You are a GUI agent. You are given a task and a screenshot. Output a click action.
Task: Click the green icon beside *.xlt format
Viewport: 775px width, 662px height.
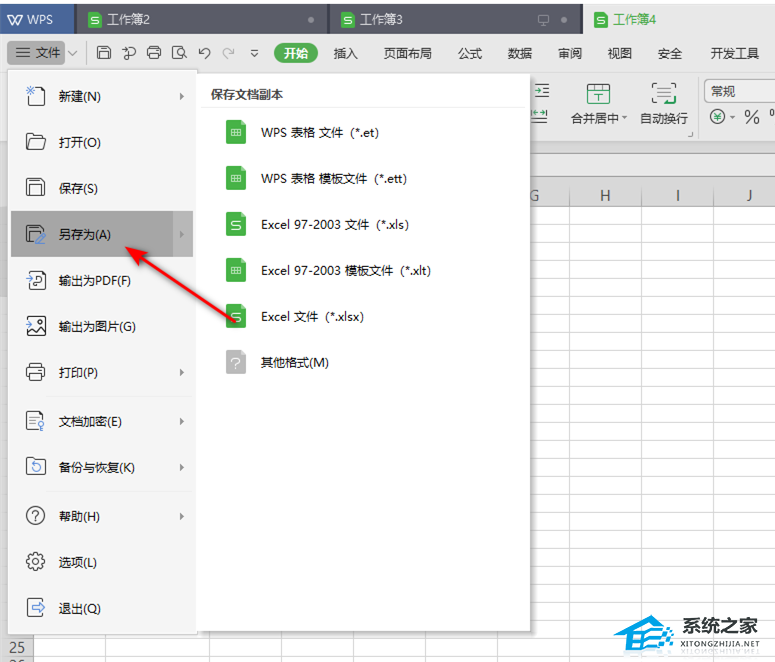[x=236, y=270]
